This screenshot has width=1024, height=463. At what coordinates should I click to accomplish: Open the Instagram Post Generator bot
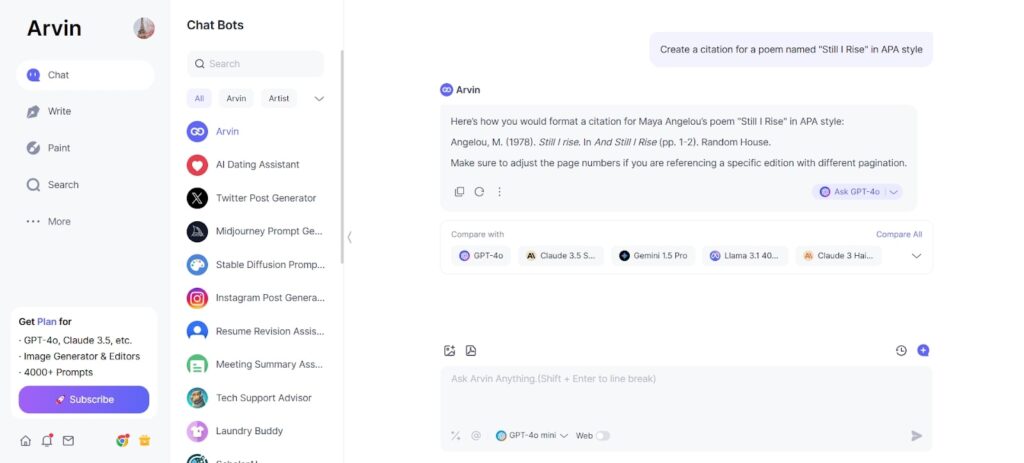coord(255,298)
